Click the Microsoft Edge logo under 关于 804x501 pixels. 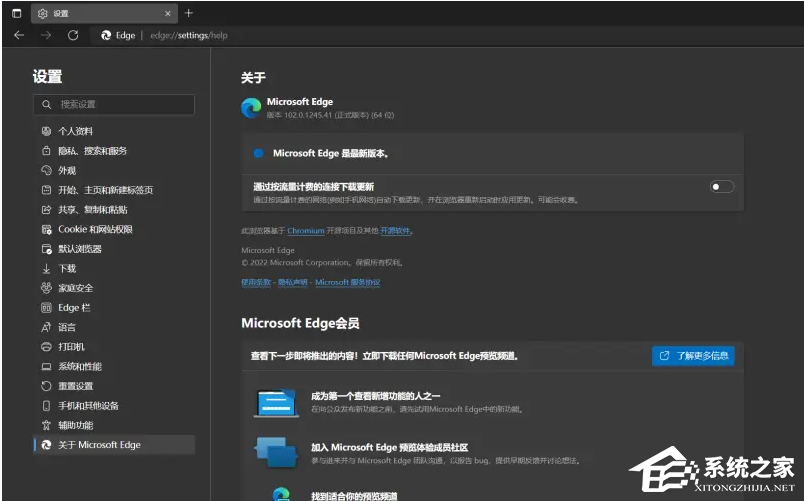coord(251,108)
